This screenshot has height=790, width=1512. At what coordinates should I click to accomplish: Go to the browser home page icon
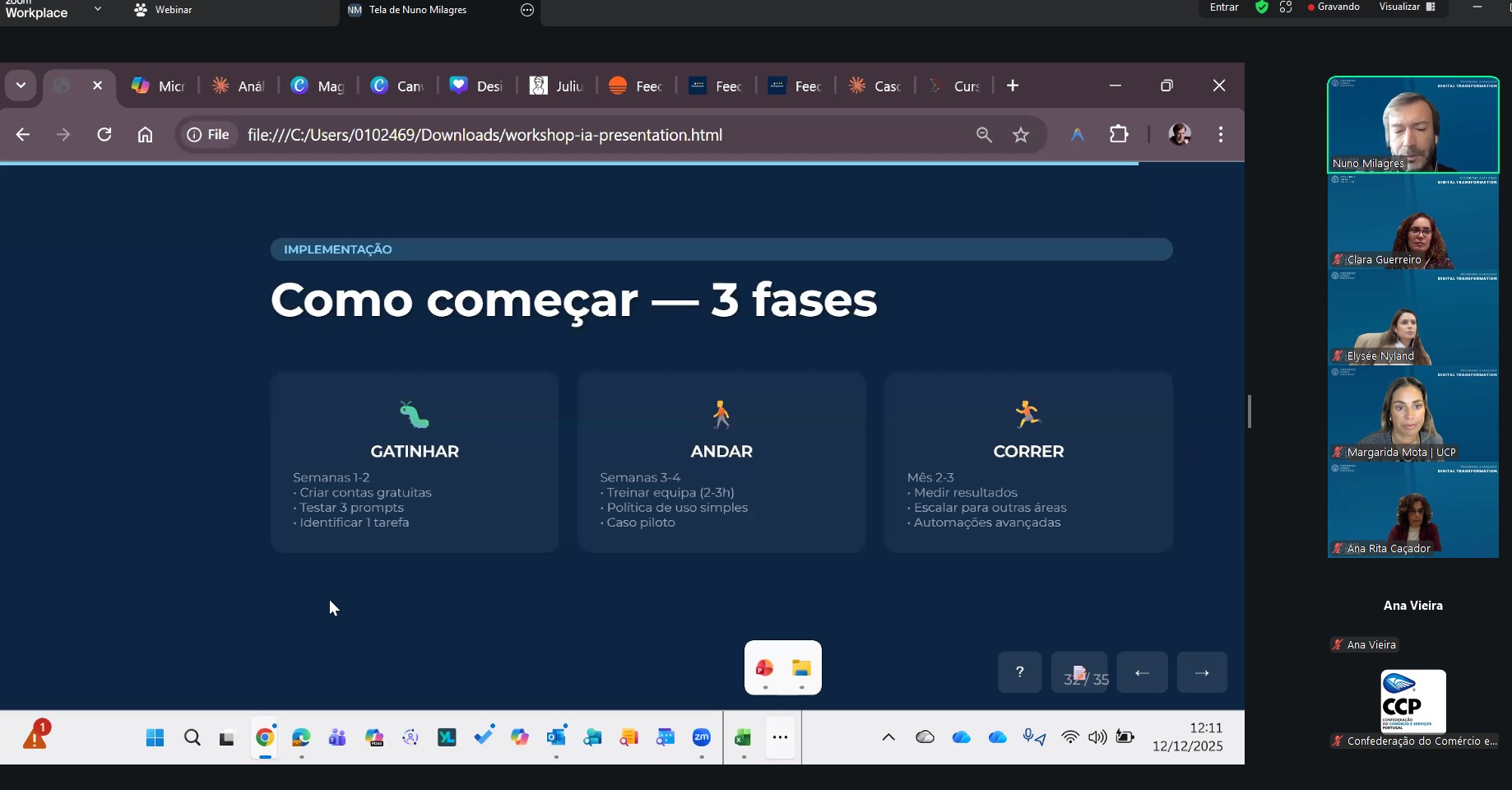[x=146, y=135]
